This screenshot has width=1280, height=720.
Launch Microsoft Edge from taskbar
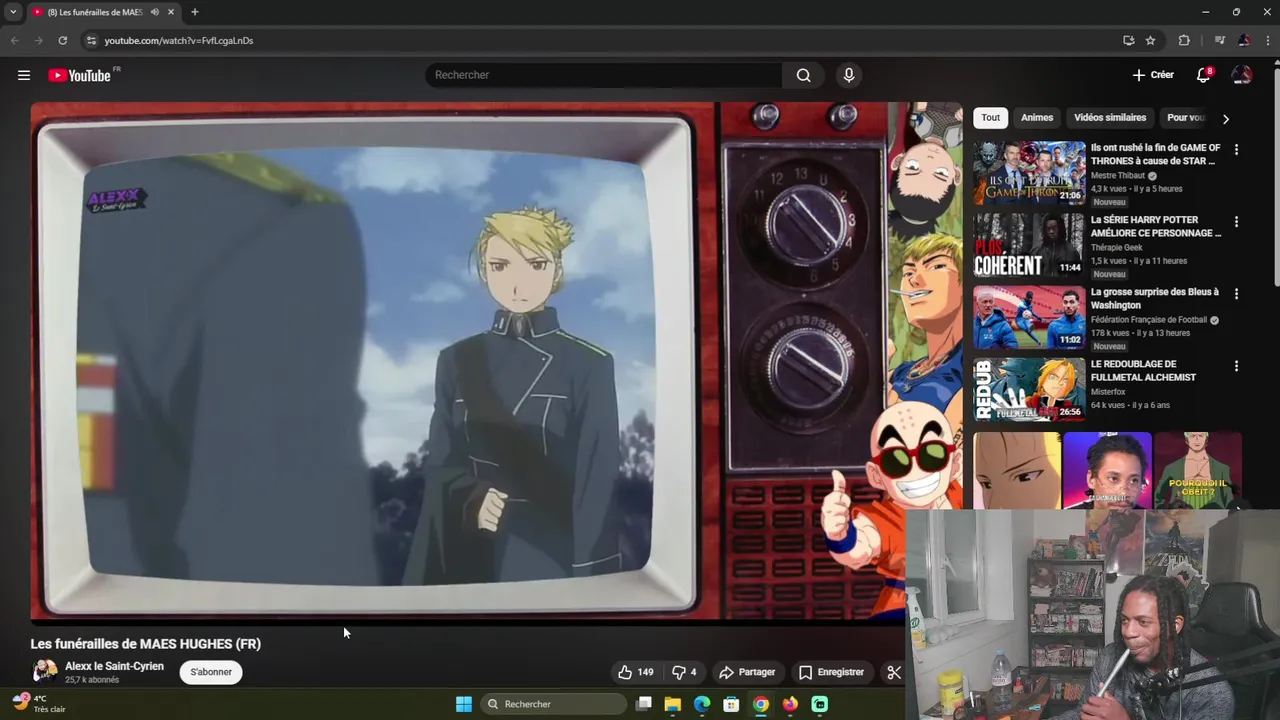702,704
